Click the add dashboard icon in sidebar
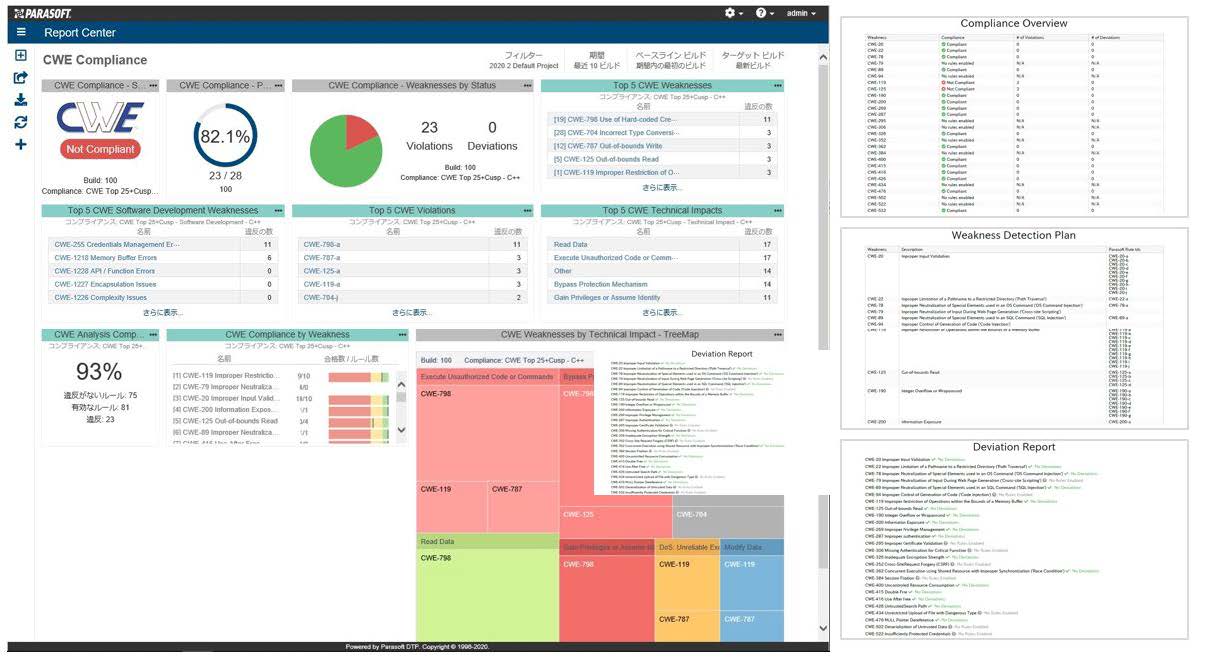This screenshot has height=658, width=1205. [x=21, y=56]
